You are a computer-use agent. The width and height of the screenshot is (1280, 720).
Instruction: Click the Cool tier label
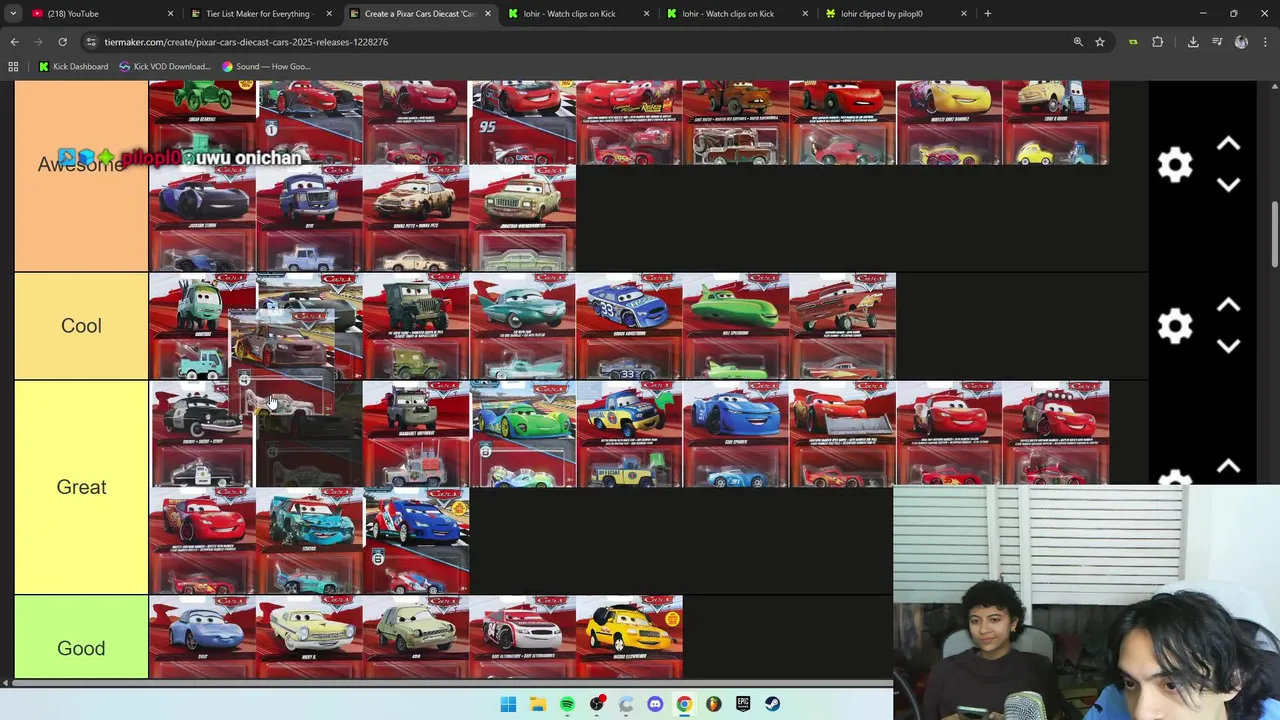coord(81,326)
